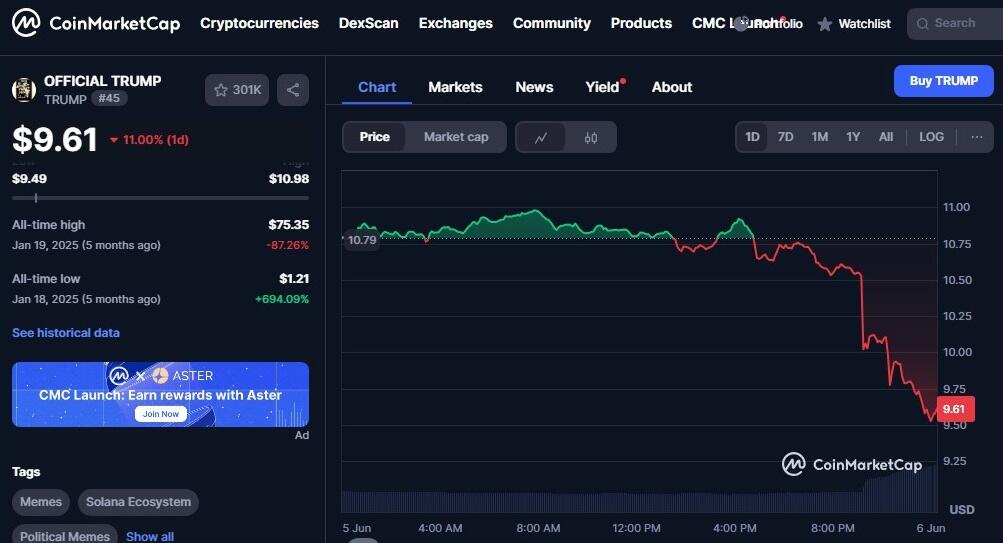Image resolution: width=1003 pixels, height=543 pixels.
Task: Click the OFFICIAL TRUMP coin avatar
Action: click(24, 89)
